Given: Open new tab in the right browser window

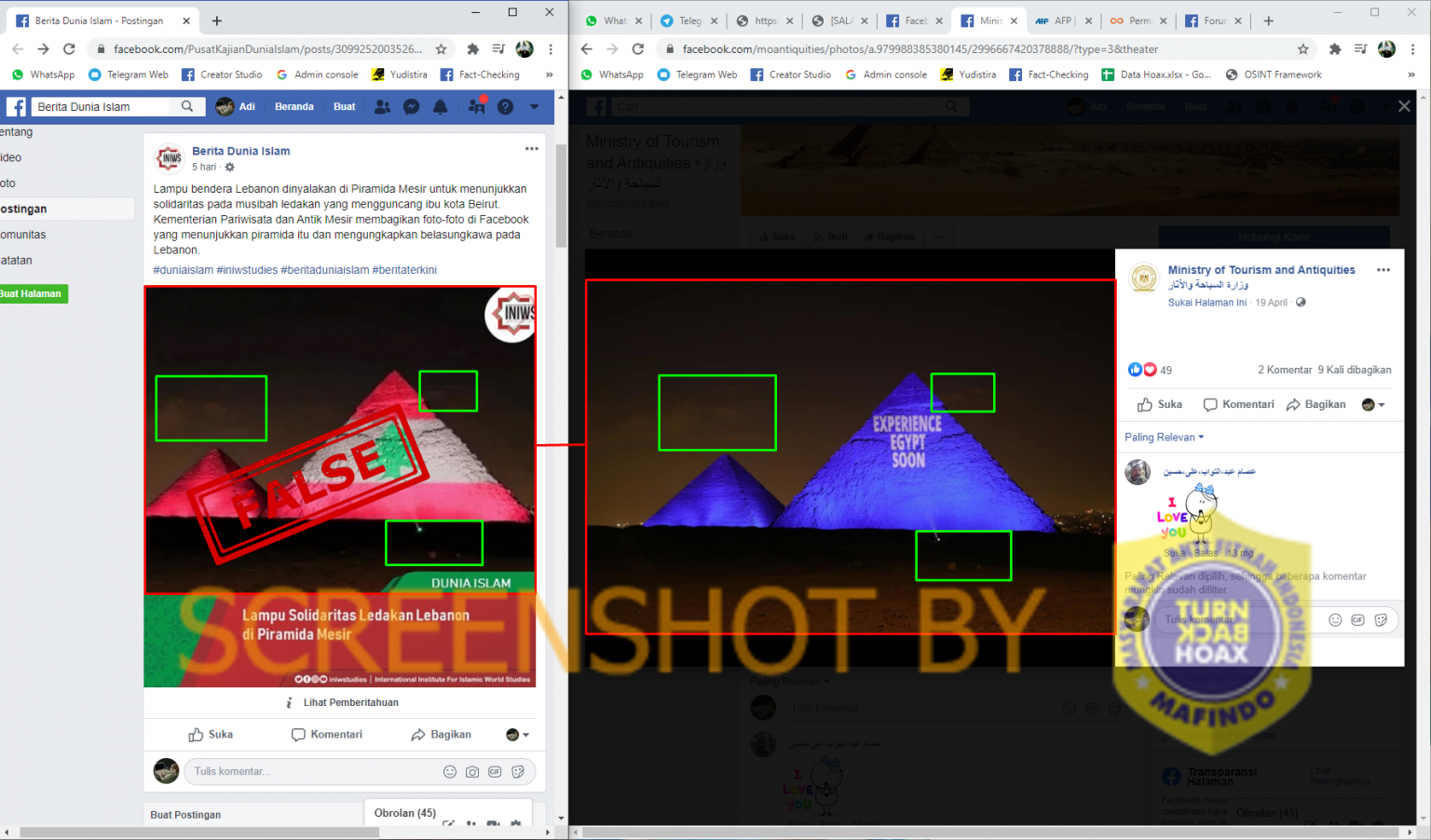Looking at the screenshot, I should (x=1268, y=20).
